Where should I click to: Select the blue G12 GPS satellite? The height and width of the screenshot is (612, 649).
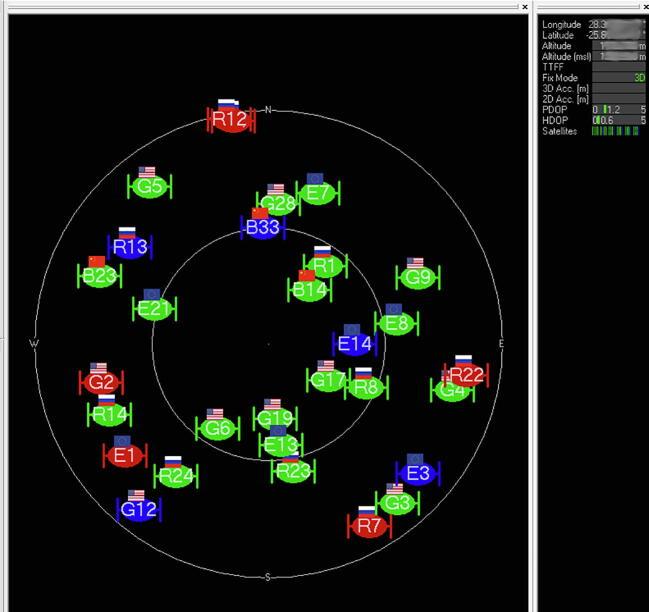tap(139, 509)
